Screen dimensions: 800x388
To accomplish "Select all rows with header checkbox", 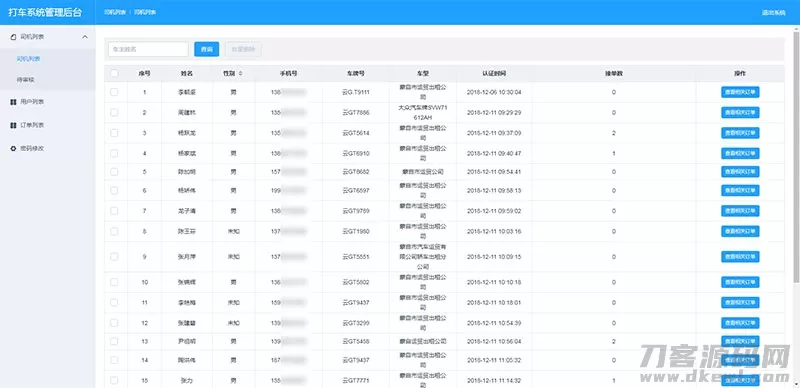I will pyautogui.click(x=114, y=74).
